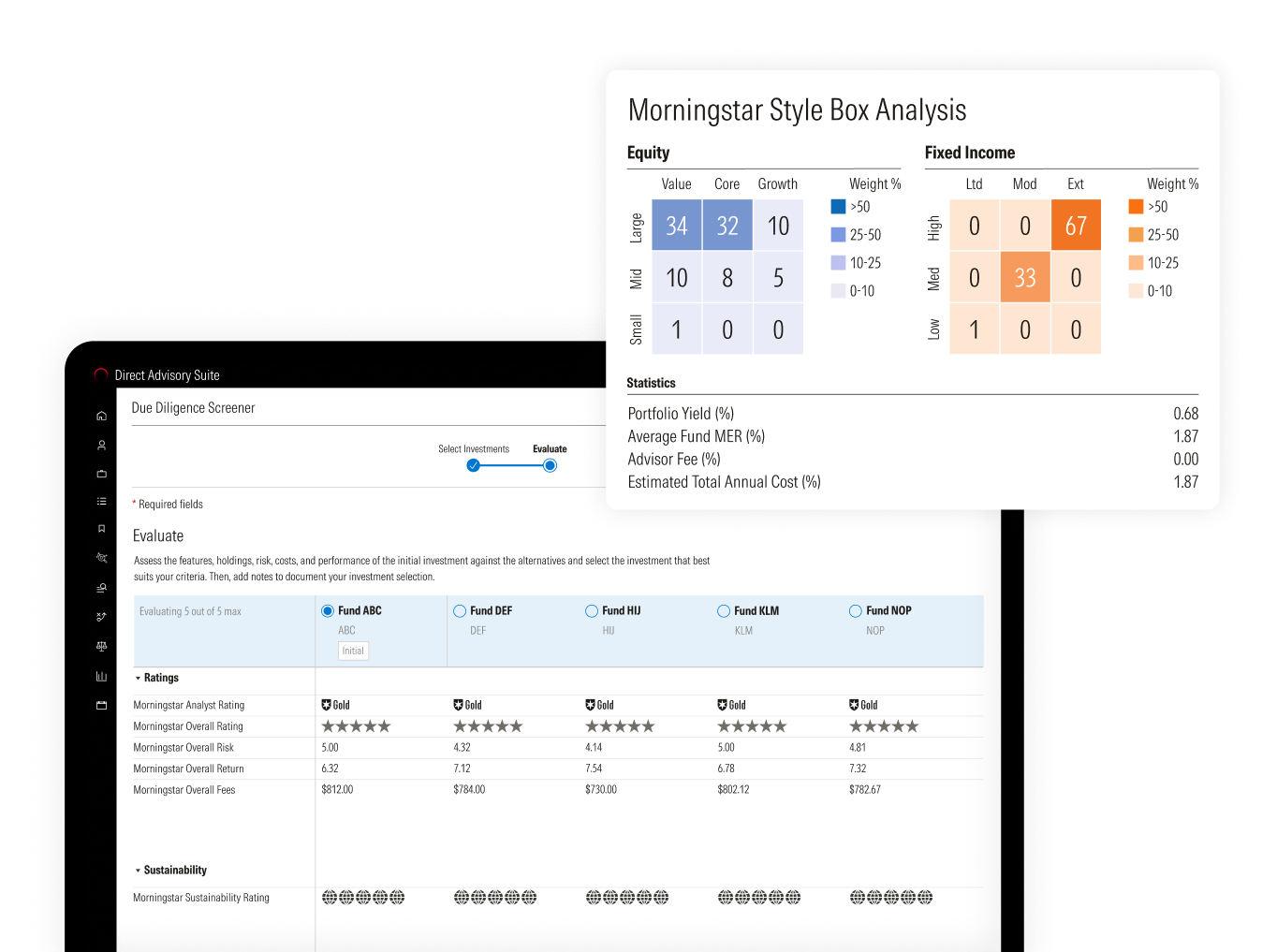Click the Gold medalist shield for Fund HIJ
1277x952 pixels.
(590, 705)
